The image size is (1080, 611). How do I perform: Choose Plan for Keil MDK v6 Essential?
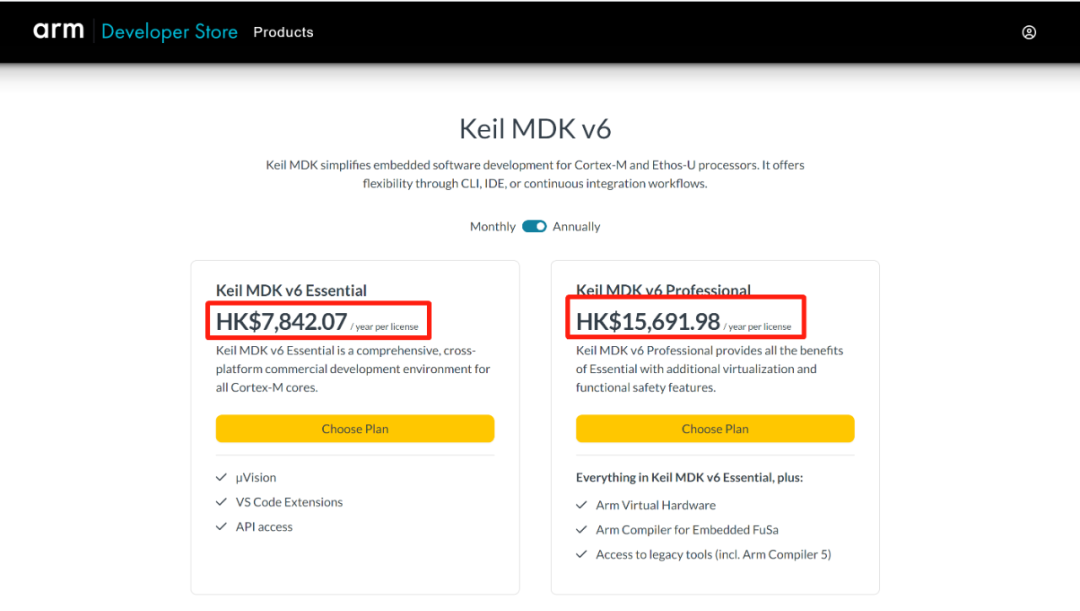pyautogui.click(x=355, y=429)
